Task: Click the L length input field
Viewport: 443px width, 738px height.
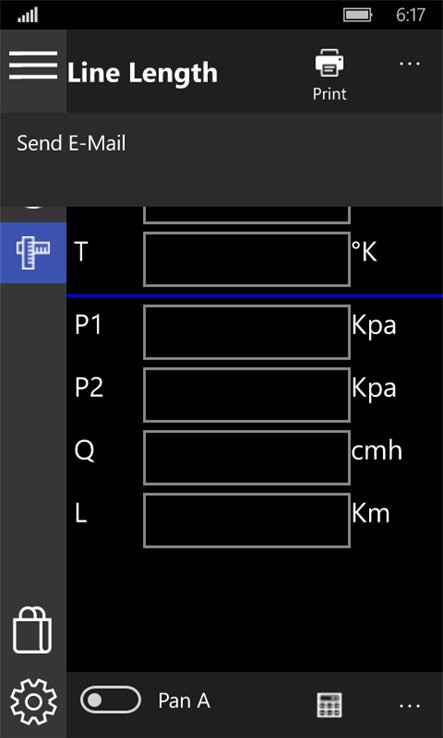Action: 247,520
